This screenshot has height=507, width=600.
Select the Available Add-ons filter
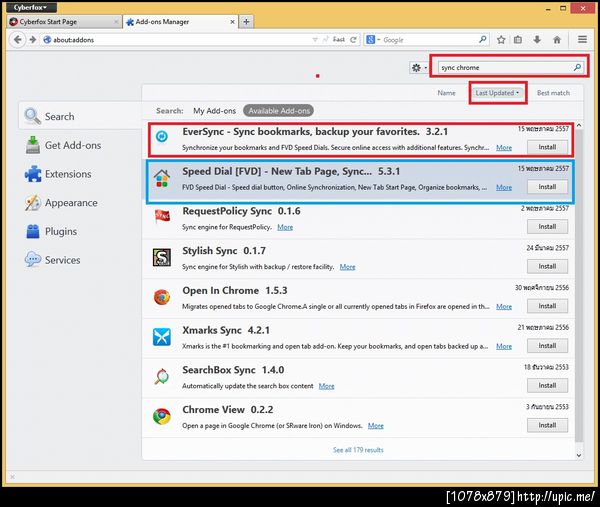279,111
